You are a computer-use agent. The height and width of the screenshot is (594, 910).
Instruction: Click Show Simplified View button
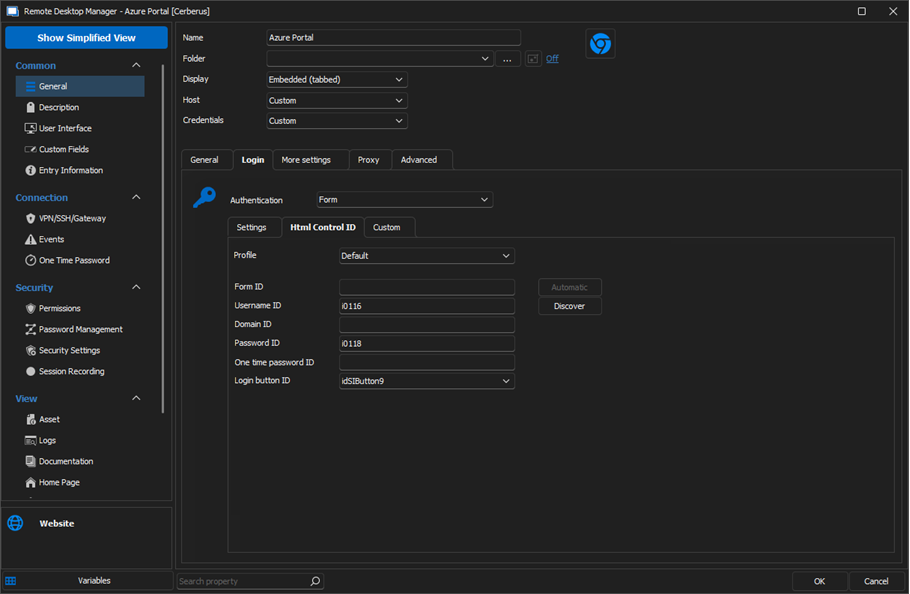86,38
